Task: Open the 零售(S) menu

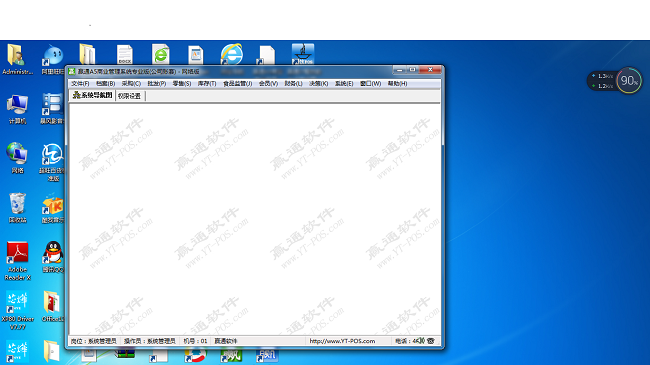Action: [x=182, y=83]
